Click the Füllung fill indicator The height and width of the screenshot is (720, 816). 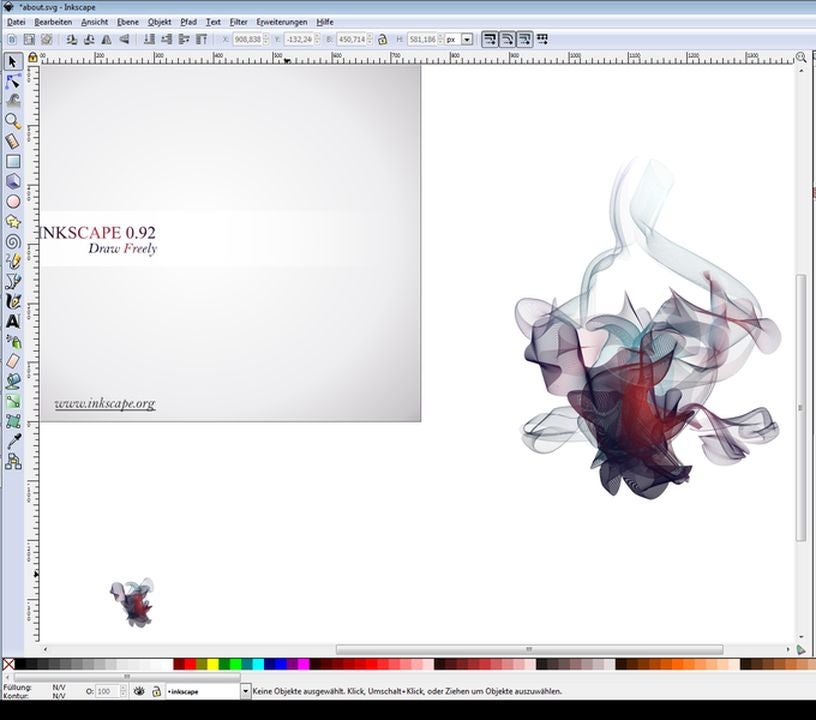pos(59,687)
